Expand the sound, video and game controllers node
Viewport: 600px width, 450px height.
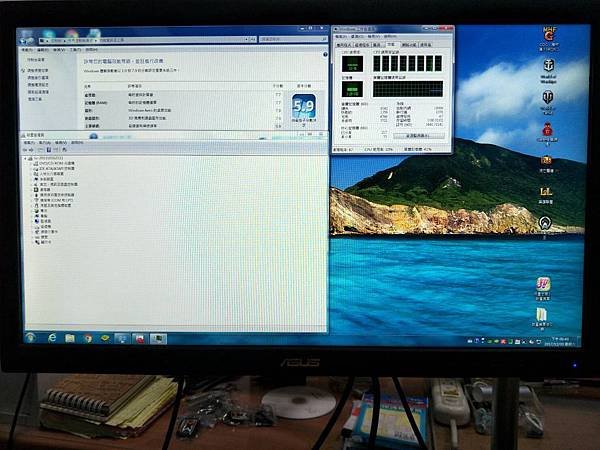31,184
